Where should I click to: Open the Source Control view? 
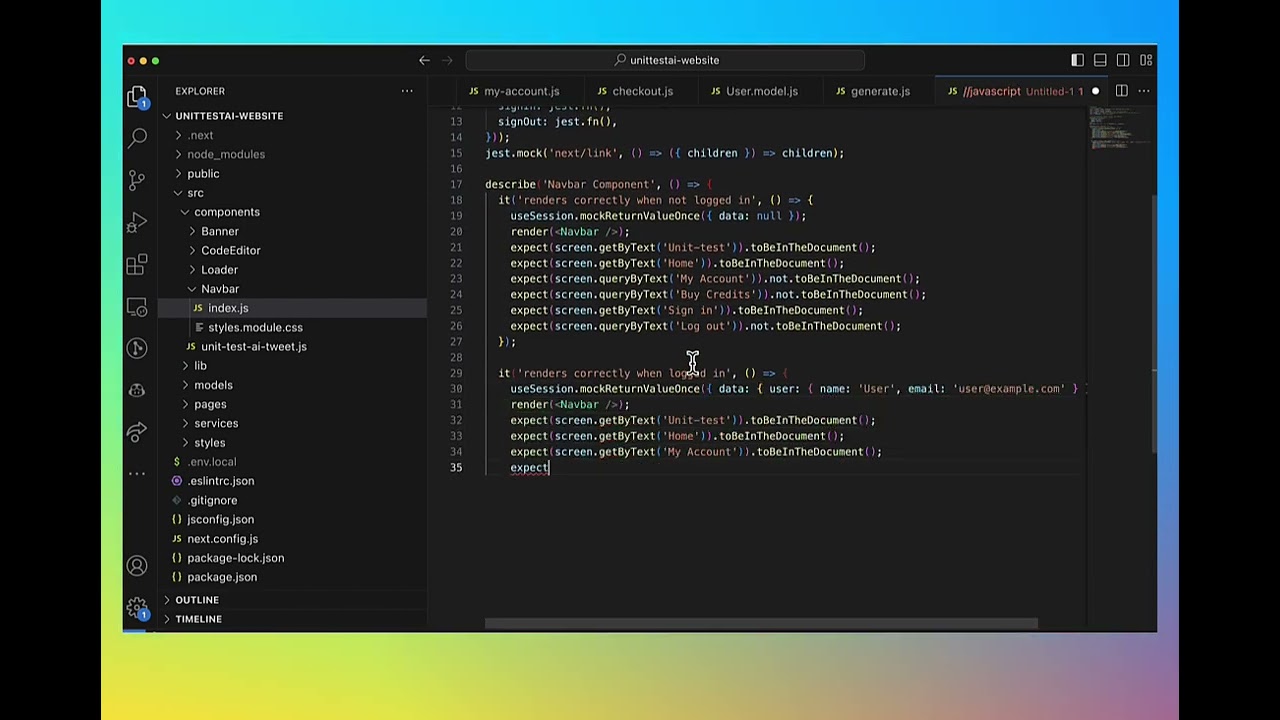[x=137, y=180]
